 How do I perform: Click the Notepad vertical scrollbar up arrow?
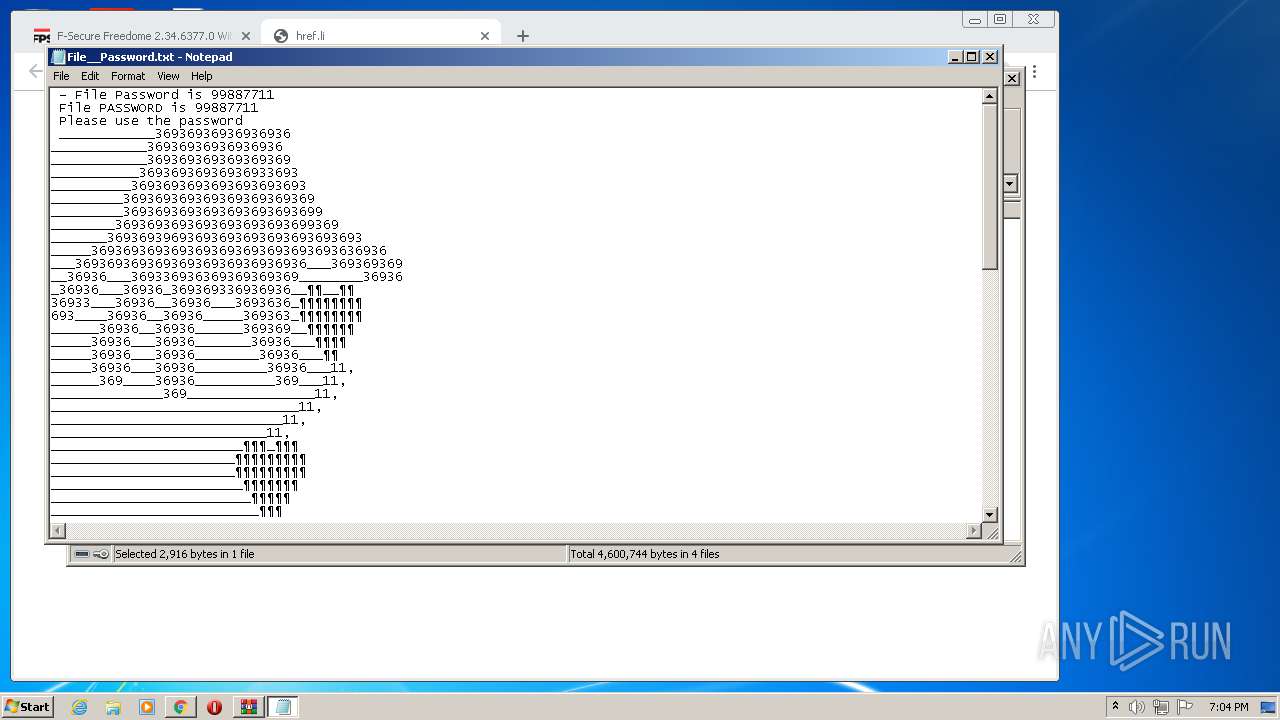(x=990, y=97)
